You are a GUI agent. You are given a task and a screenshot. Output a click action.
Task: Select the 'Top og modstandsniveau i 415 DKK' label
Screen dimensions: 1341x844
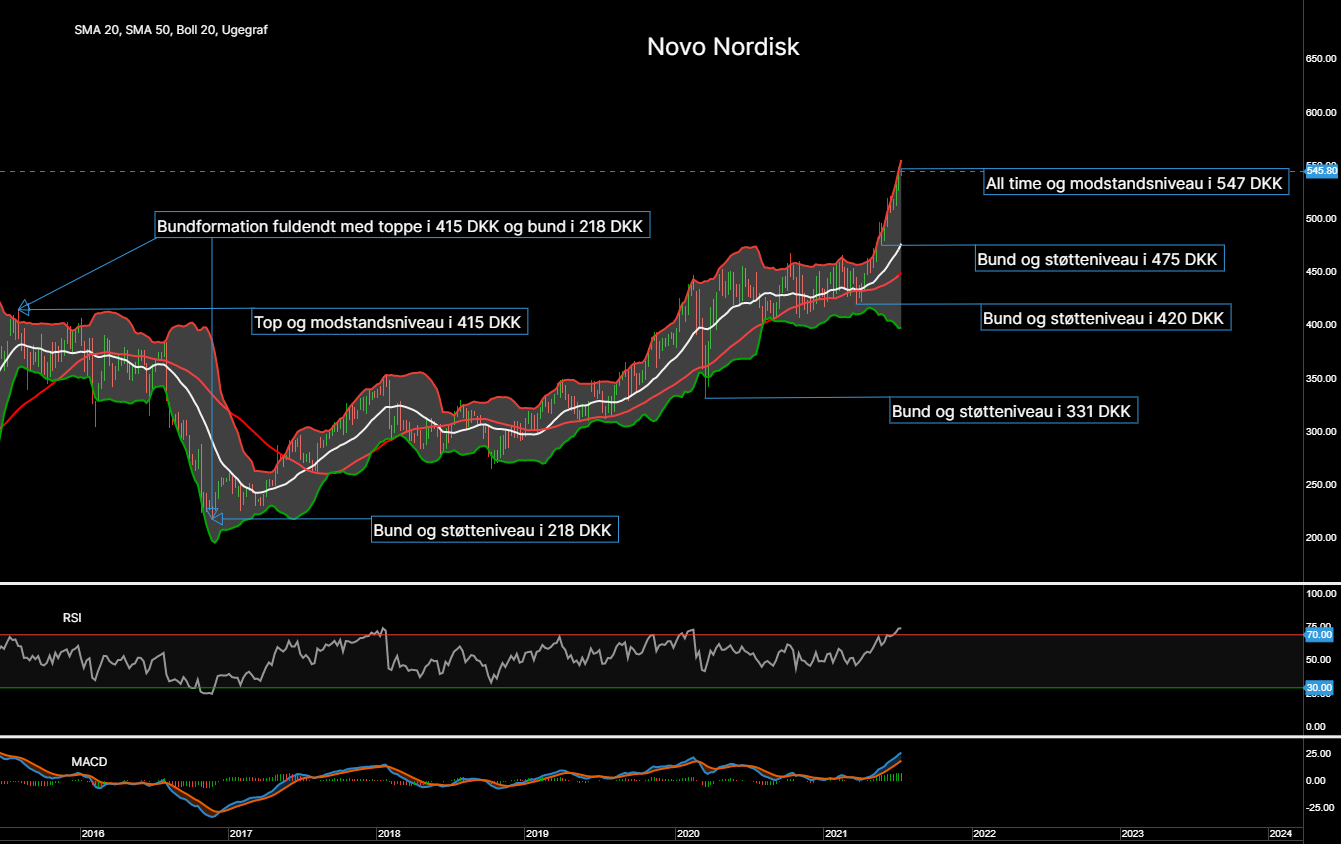[390, 322]
